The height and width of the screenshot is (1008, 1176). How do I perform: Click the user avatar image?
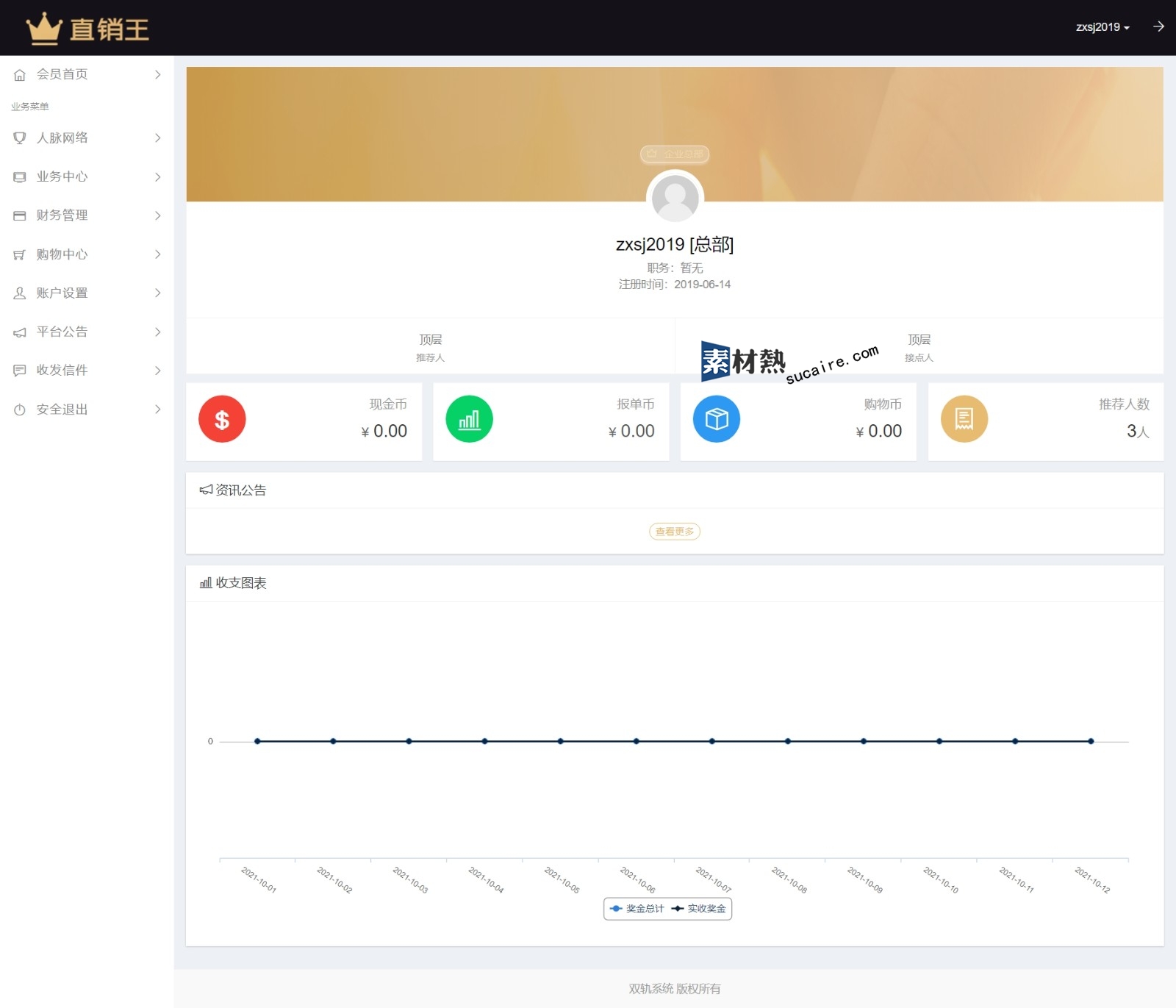pyautogui.click(x=675, y=199)
